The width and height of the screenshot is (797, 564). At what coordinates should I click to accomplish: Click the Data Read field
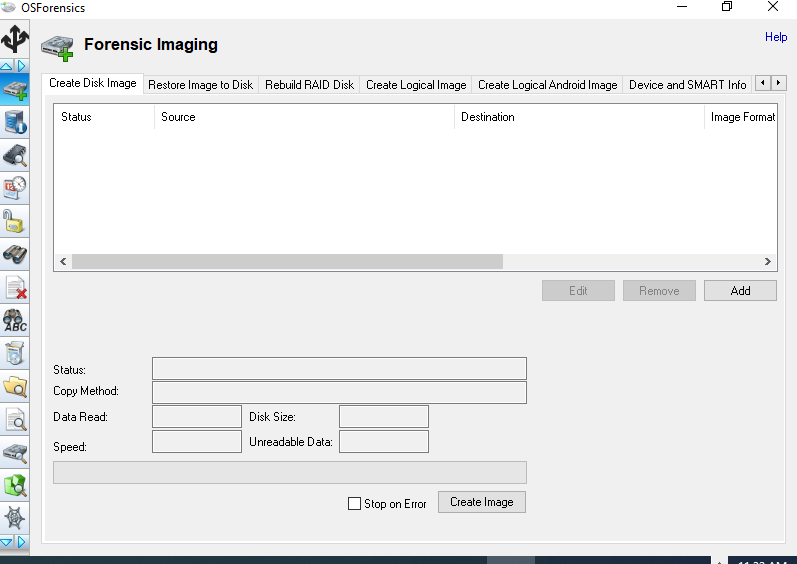tap(197, 417)
